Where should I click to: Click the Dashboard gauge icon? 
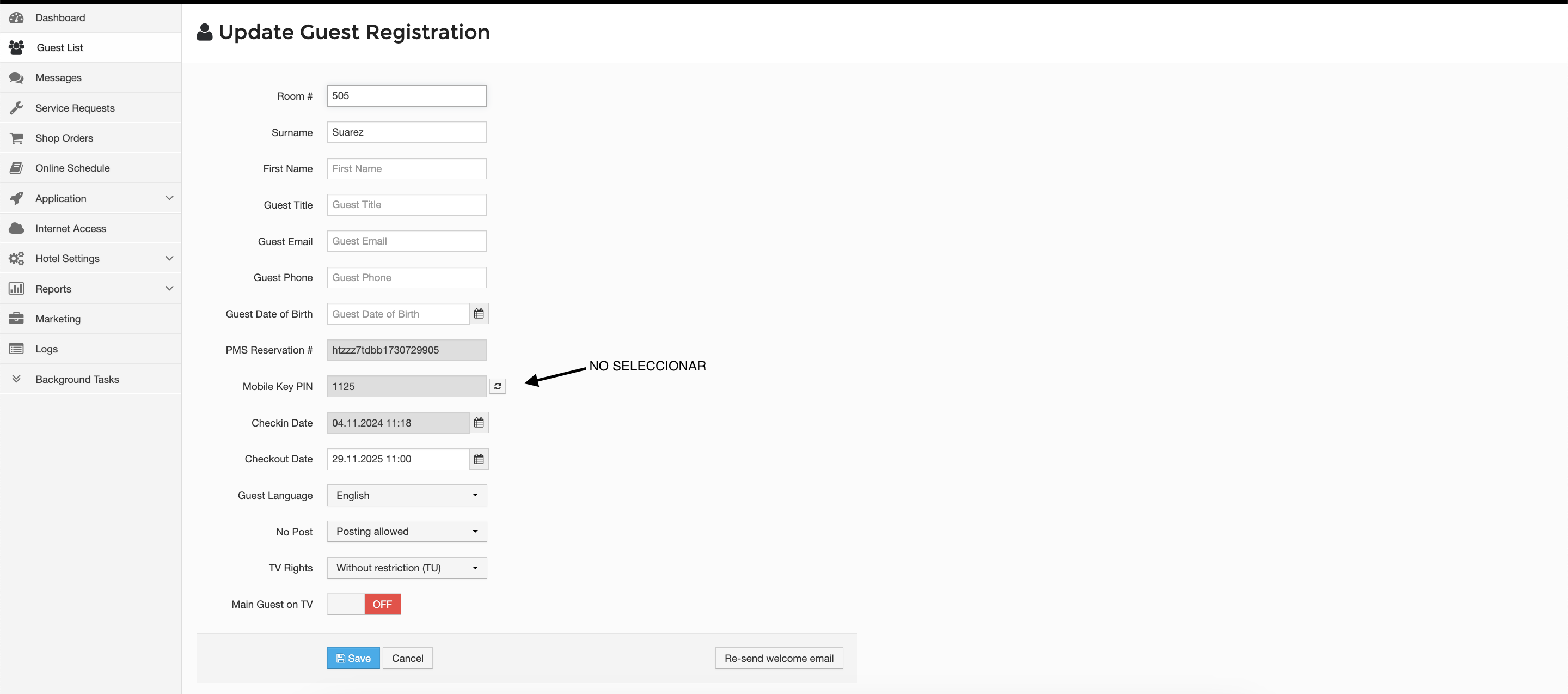pyautogui.click(x=16, y=17)
